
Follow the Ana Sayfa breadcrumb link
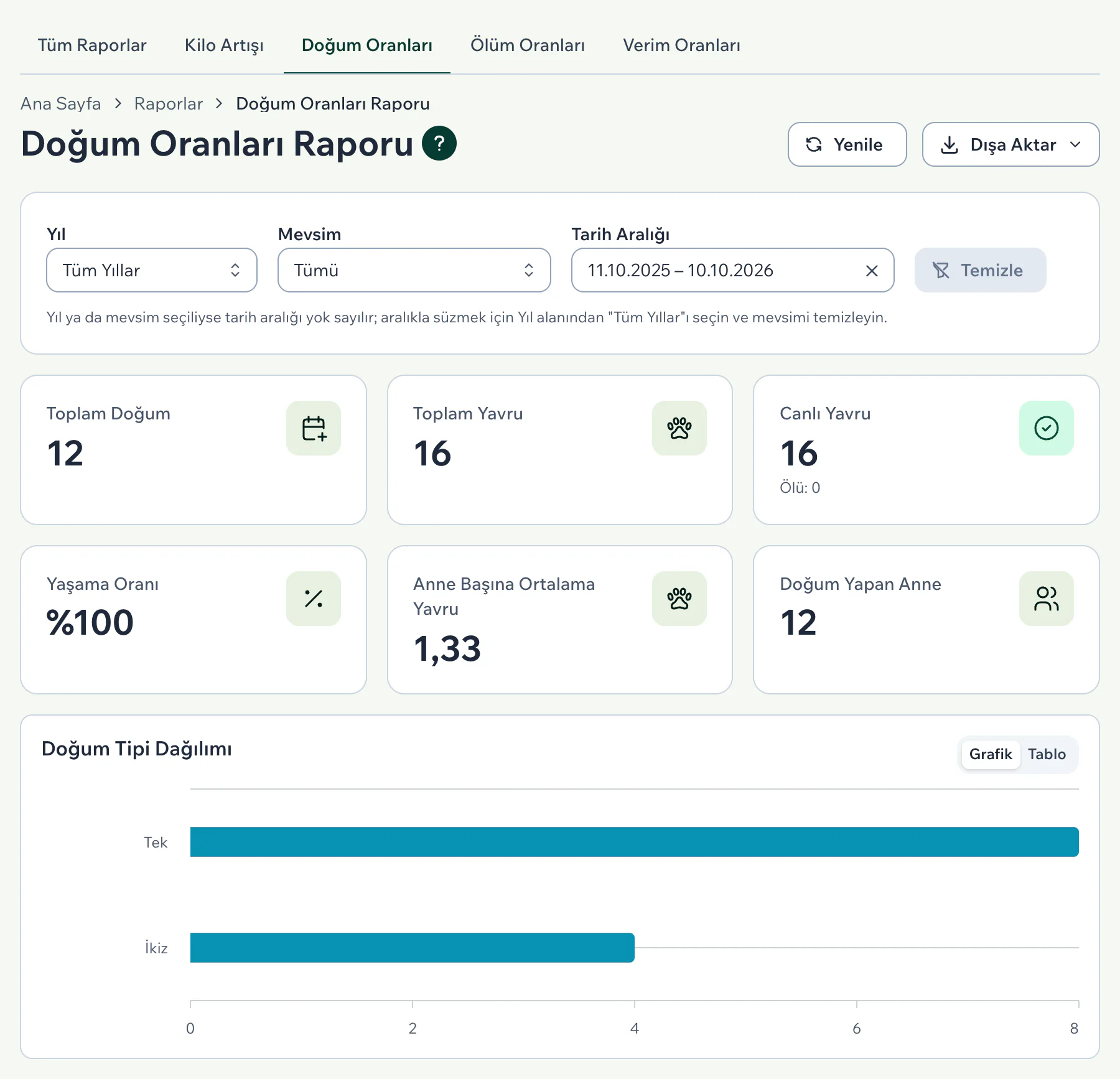61,103
